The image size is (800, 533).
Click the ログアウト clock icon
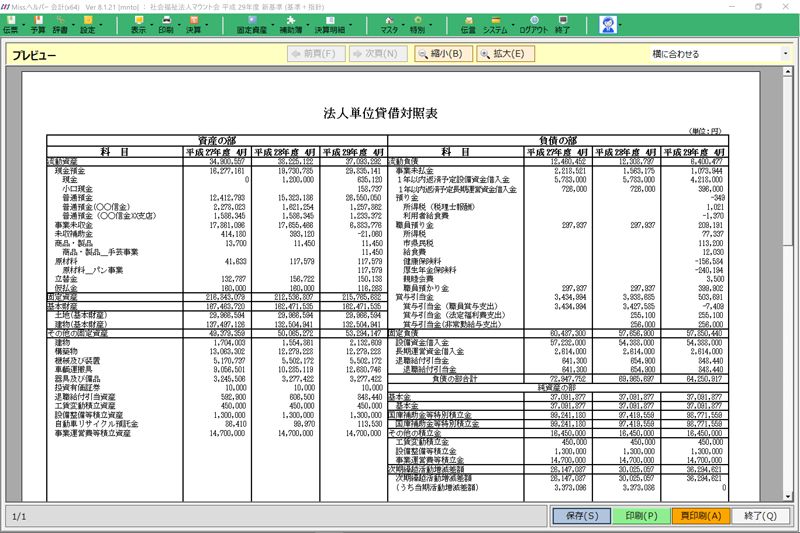[534, 24]
